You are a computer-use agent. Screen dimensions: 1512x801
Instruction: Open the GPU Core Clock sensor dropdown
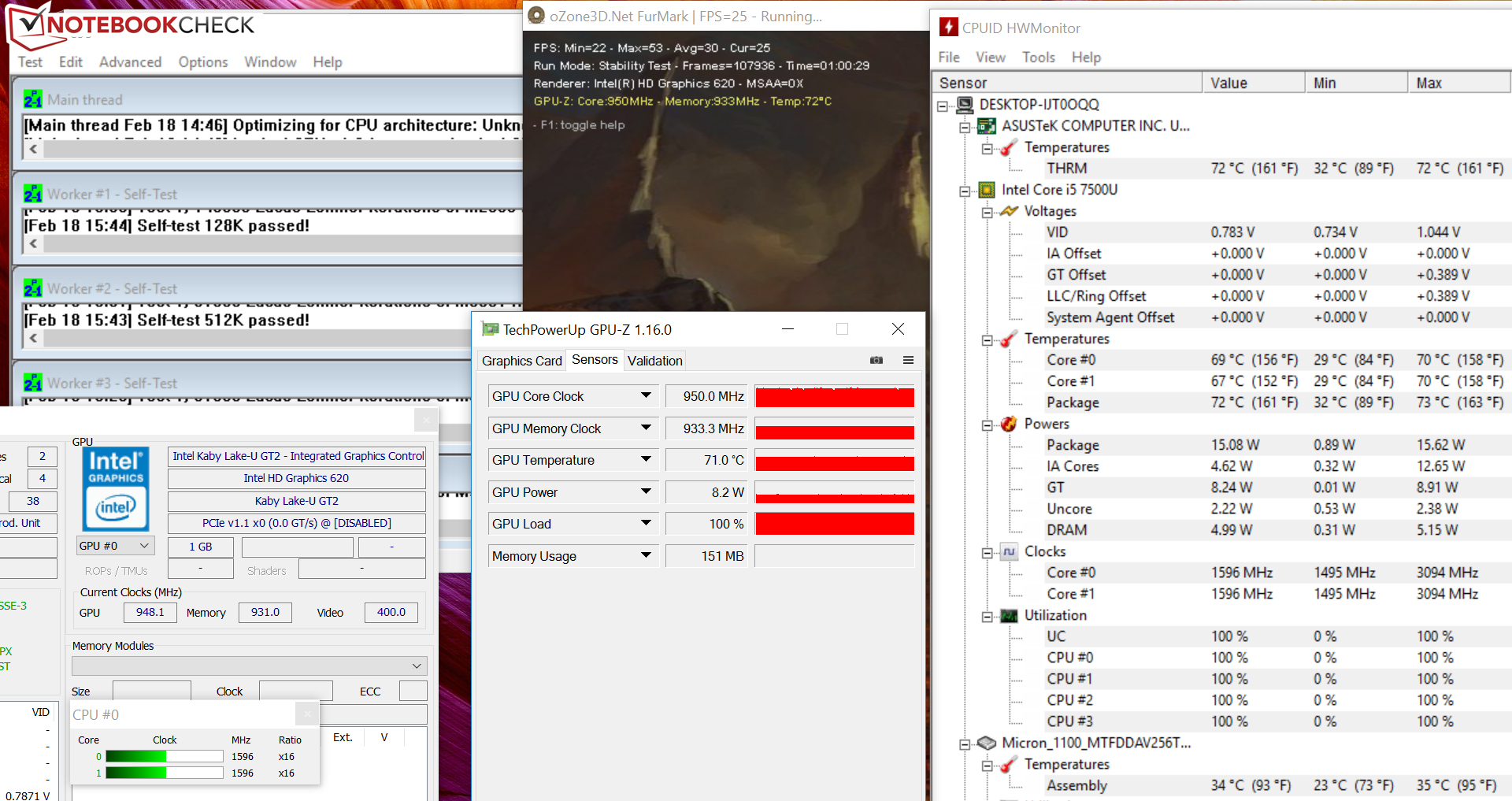(x=646, y=395)
